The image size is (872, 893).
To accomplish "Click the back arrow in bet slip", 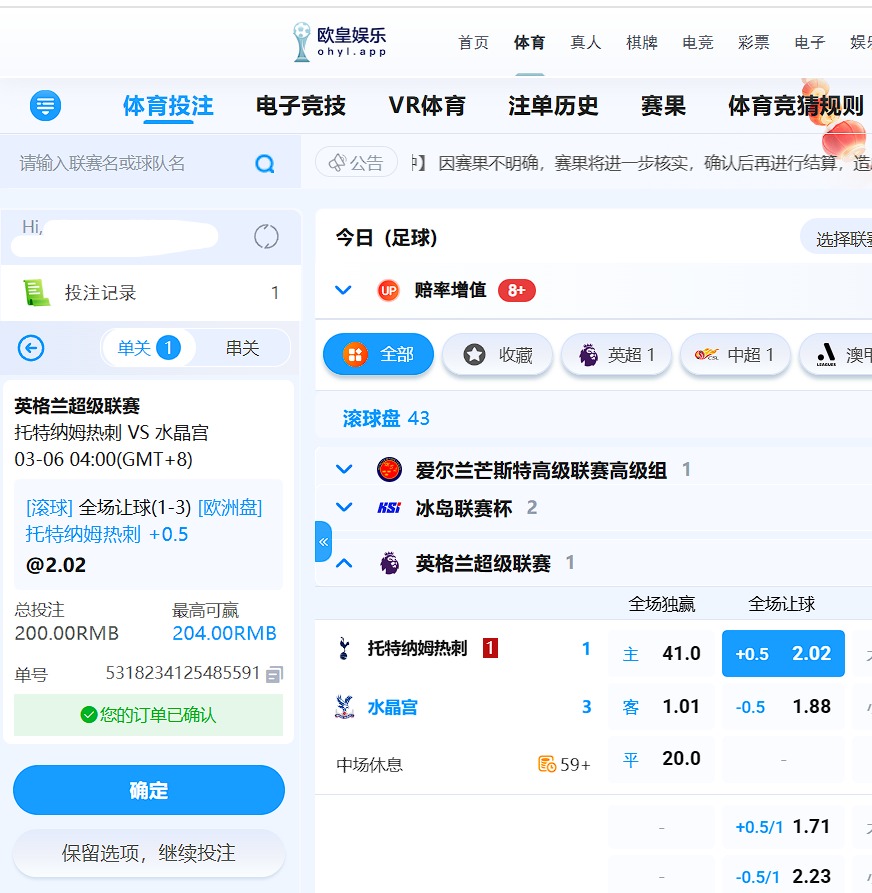I will click(32, 348).
